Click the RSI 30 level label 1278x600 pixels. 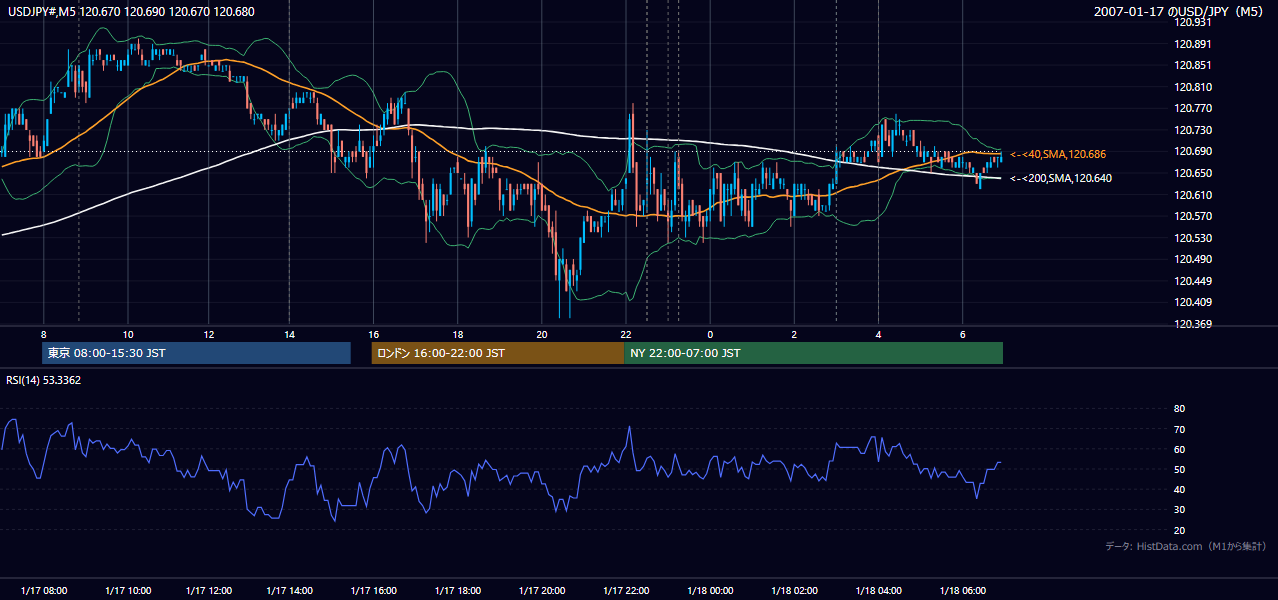[x=1179, y=510]
